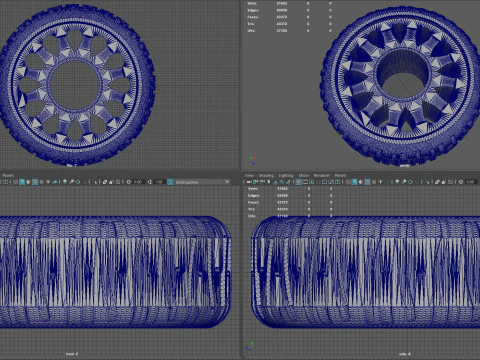
Task: Click Multisample Anti-aliasing icon in front panel
Action: [x=78, y=182]
